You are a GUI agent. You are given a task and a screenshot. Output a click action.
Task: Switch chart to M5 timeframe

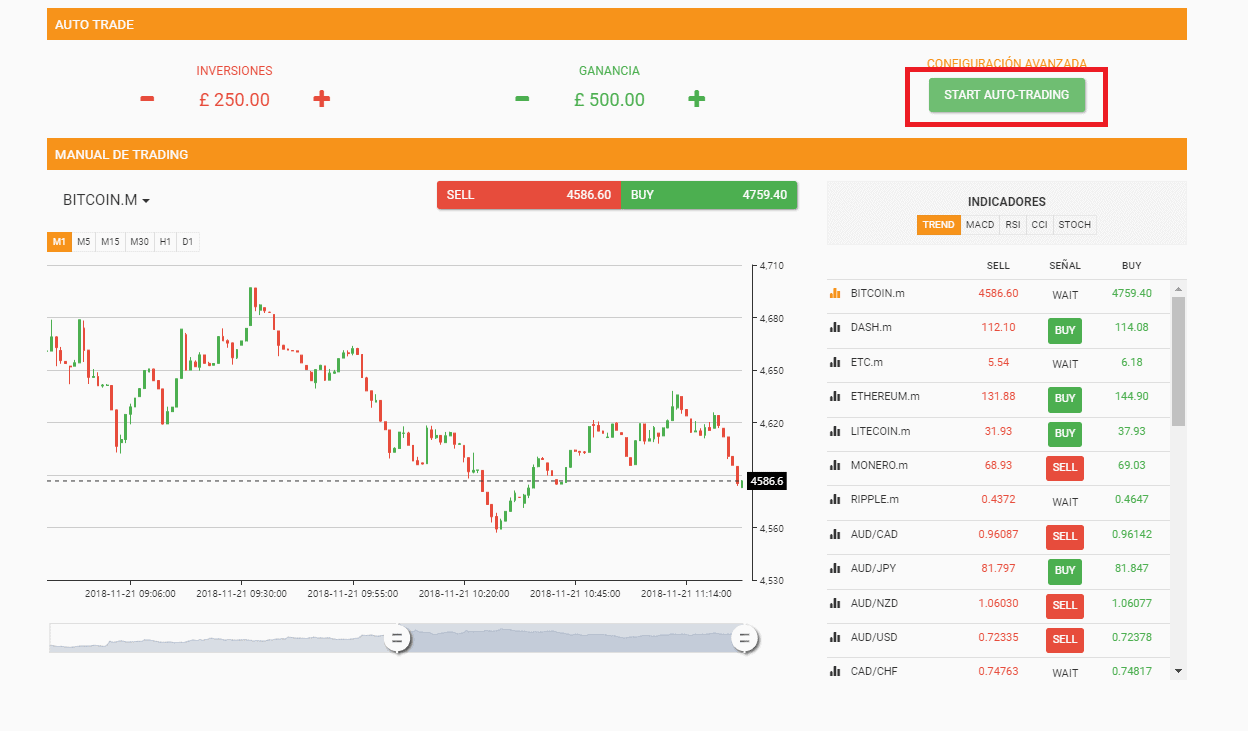(x=84, y=242)
